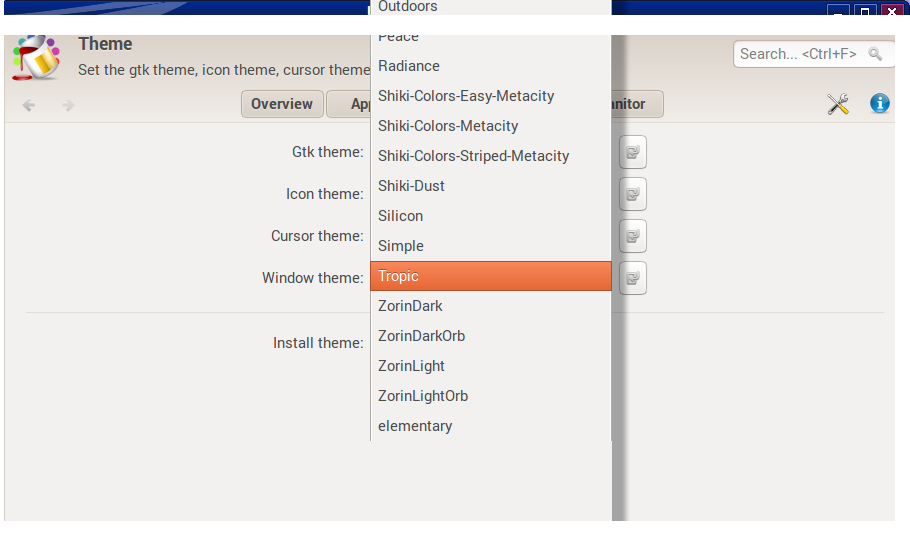The image size is (910, 536).
Task: Select the Shiki-Colors-Striped-Metacity entry
Action: [490, 156]
